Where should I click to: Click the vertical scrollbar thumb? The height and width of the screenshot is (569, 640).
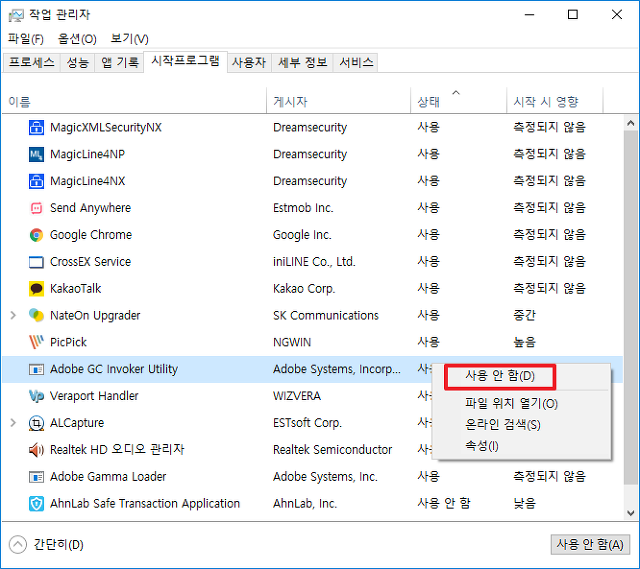coord(631,307)
